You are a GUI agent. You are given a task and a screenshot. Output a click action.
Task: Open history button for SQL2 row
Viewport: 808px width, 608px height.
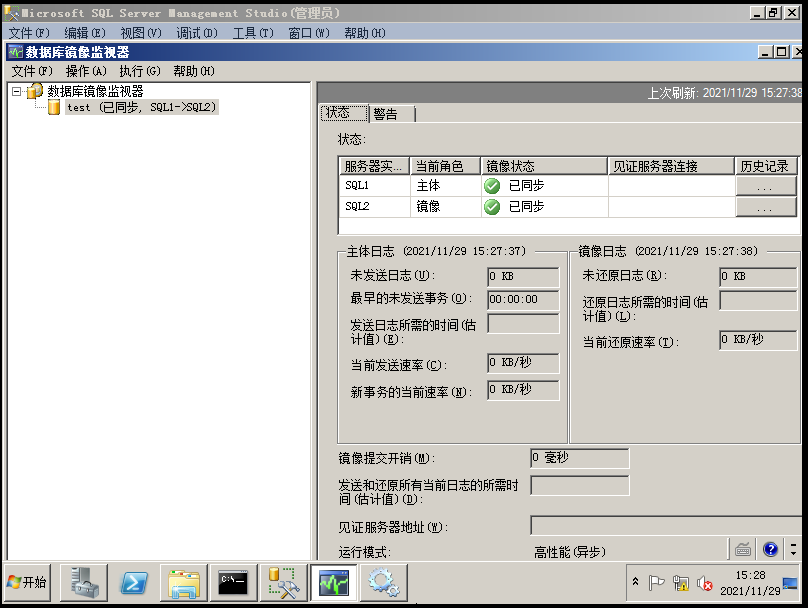[x=766, y=207]
